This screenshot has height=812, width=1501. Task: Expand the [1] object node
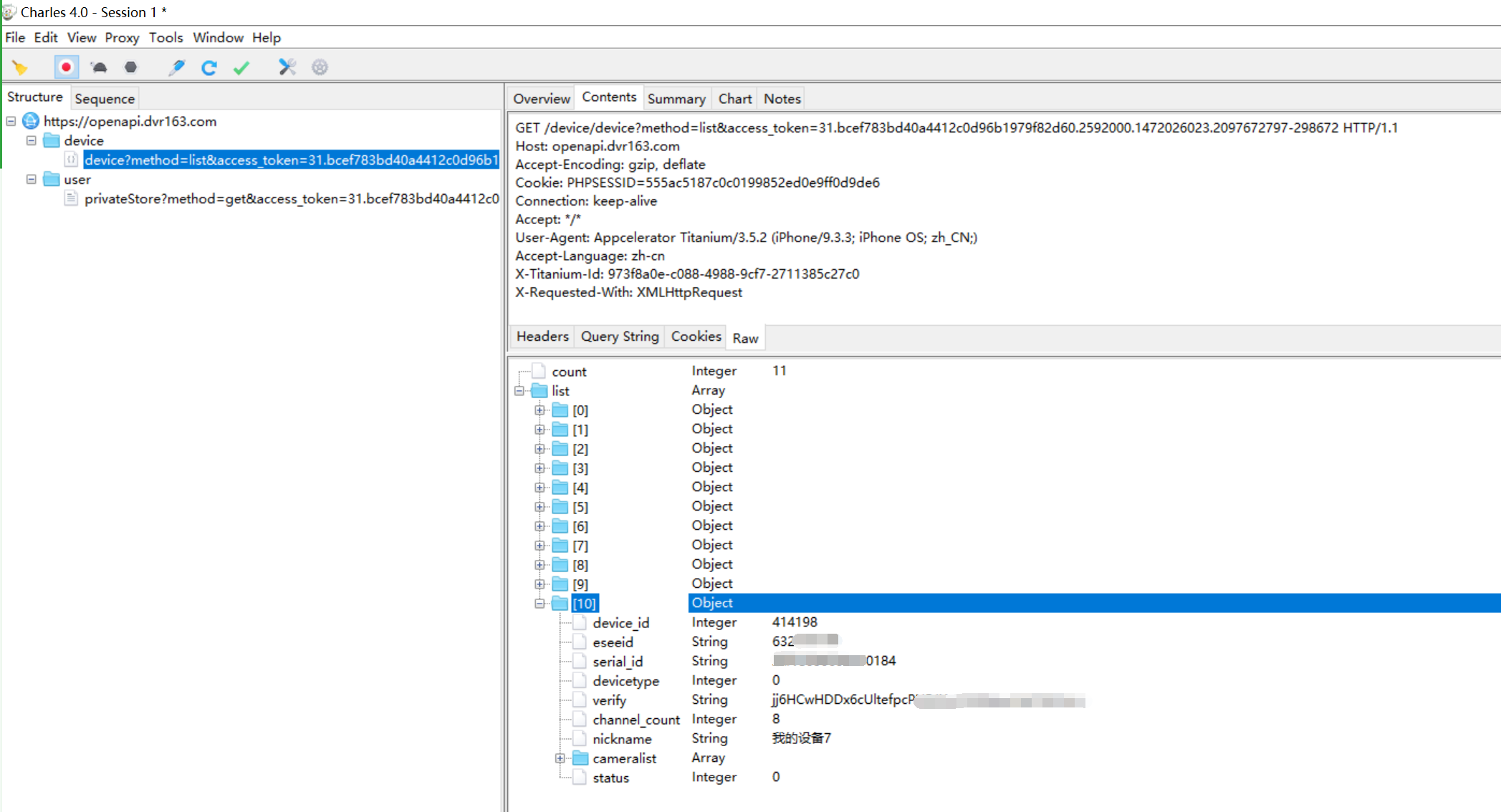[x=540, y=430]
